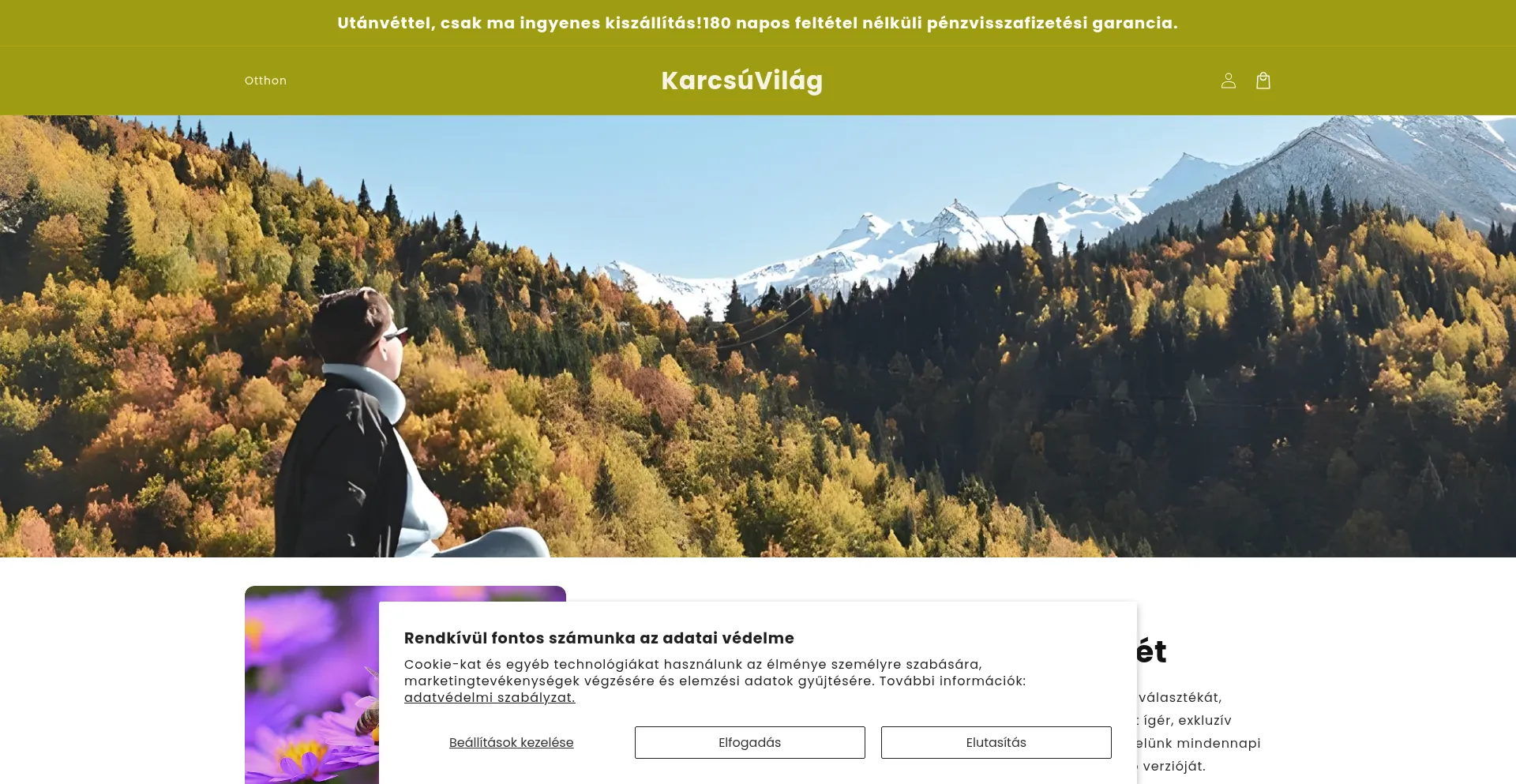1516x784 pixels.
Task: Click the text 'elünk mindennapi' beside dialog
Action: point(1199,743)
